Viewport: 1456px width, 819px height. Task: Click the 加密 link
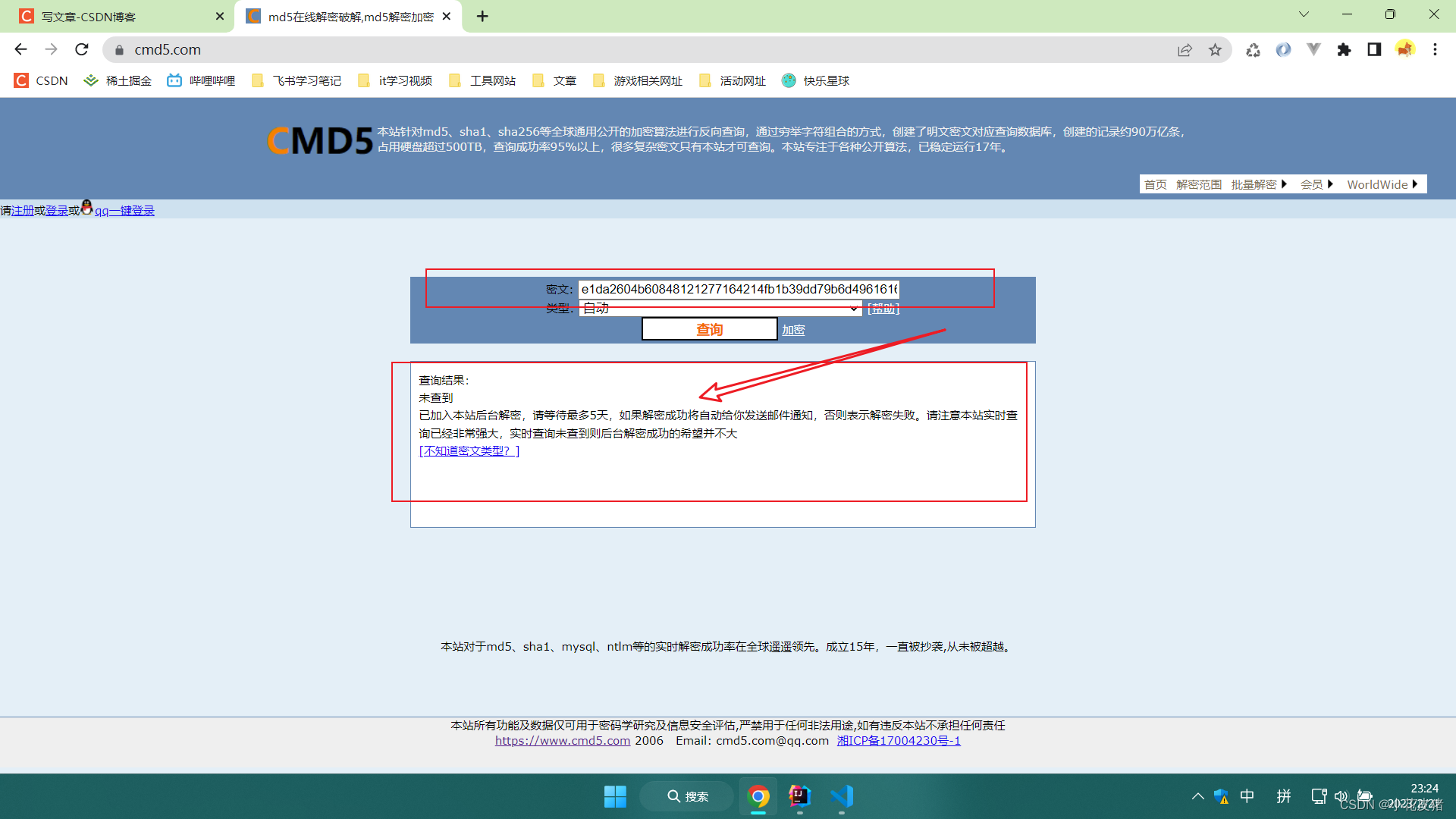click(793, 330)
